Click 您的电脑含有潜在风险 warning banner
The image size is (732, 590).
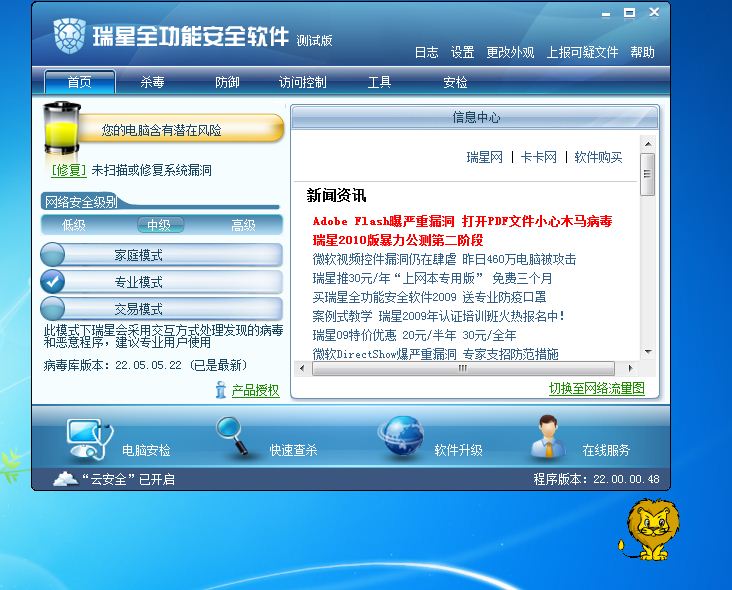click(181, 129)
